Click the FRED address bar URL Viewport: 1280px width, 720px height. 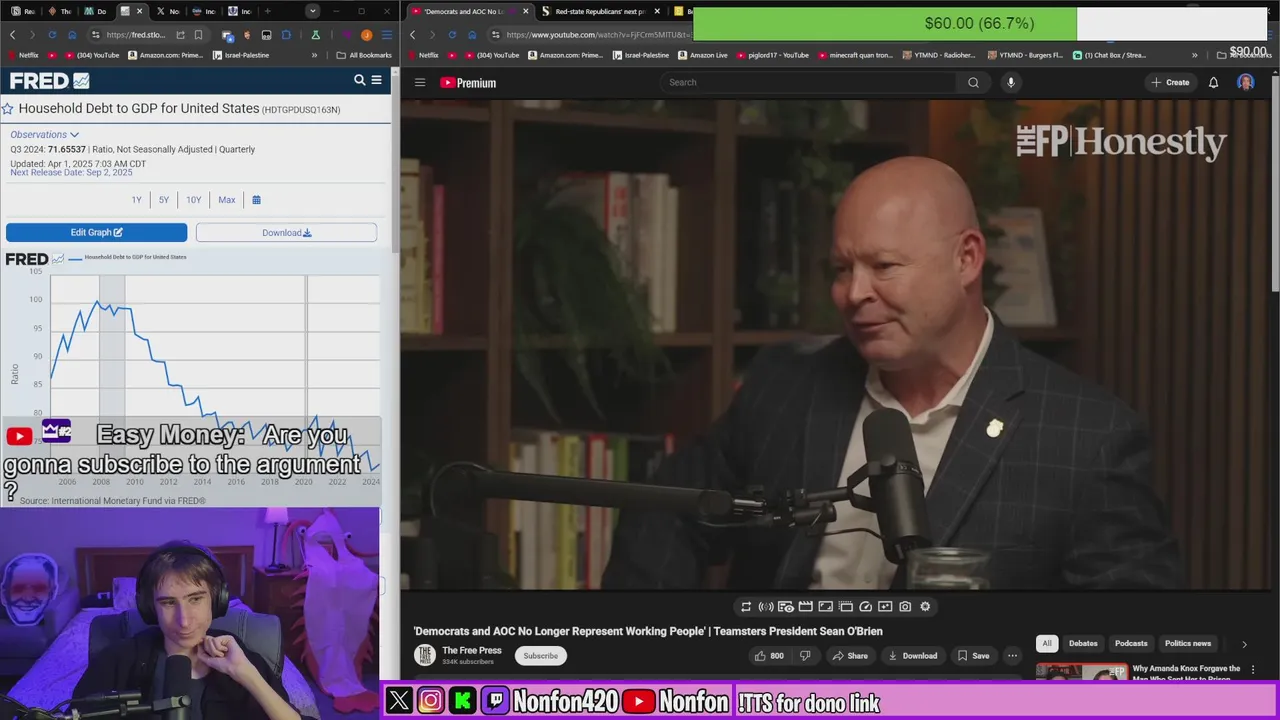[136, 35]
